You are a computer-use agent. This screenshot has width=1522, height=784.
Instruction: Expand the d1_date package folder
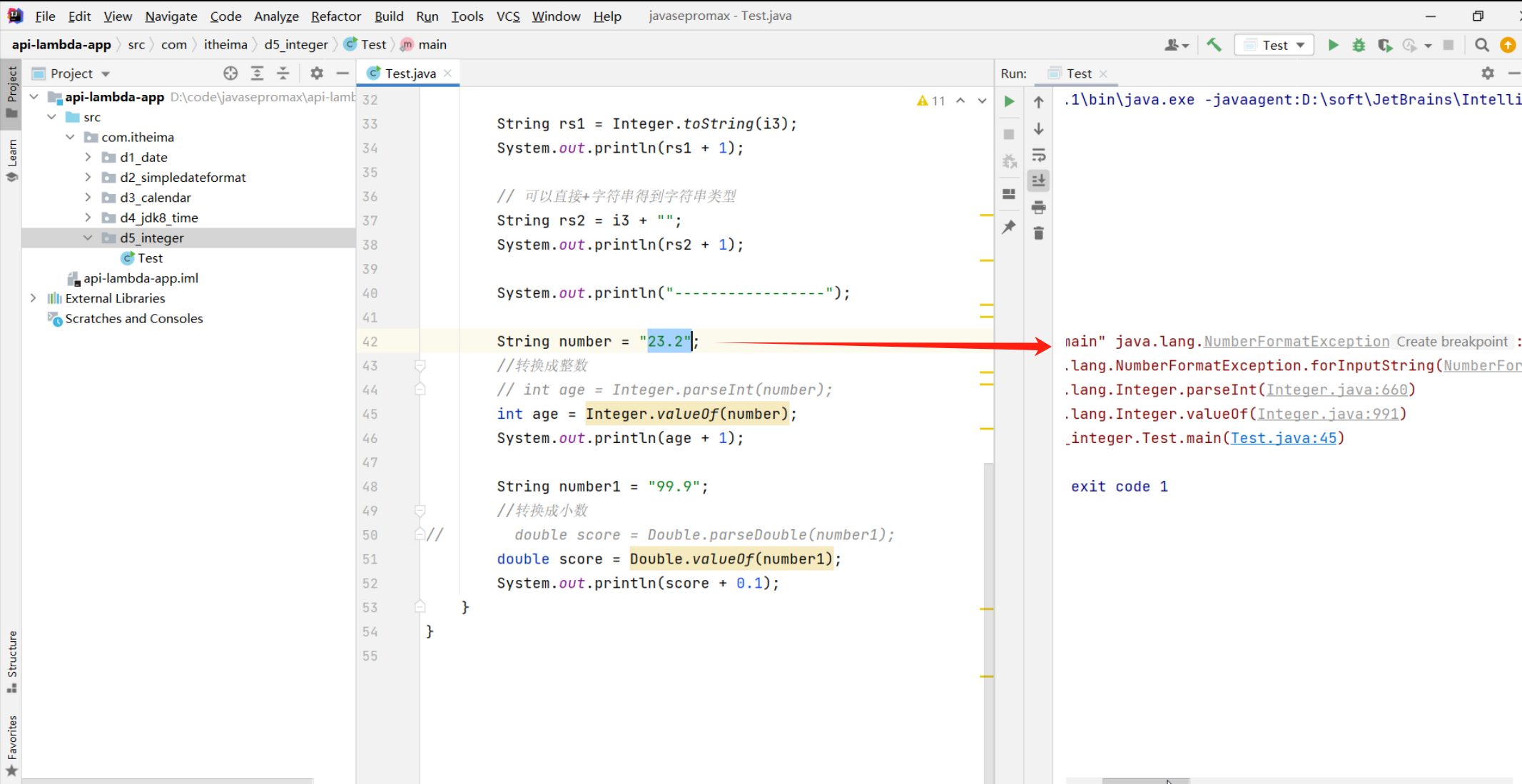click(x=88, y=157)
